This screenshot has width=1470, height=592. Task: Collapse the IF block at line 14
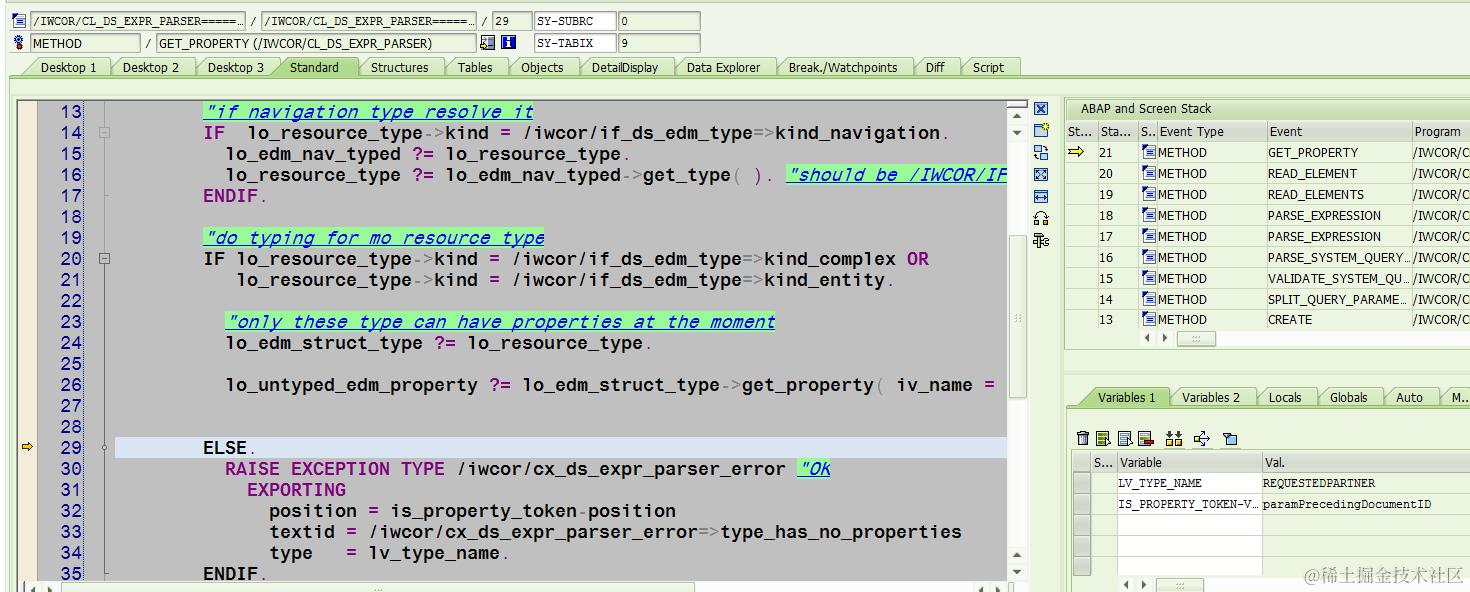[104, 133]
